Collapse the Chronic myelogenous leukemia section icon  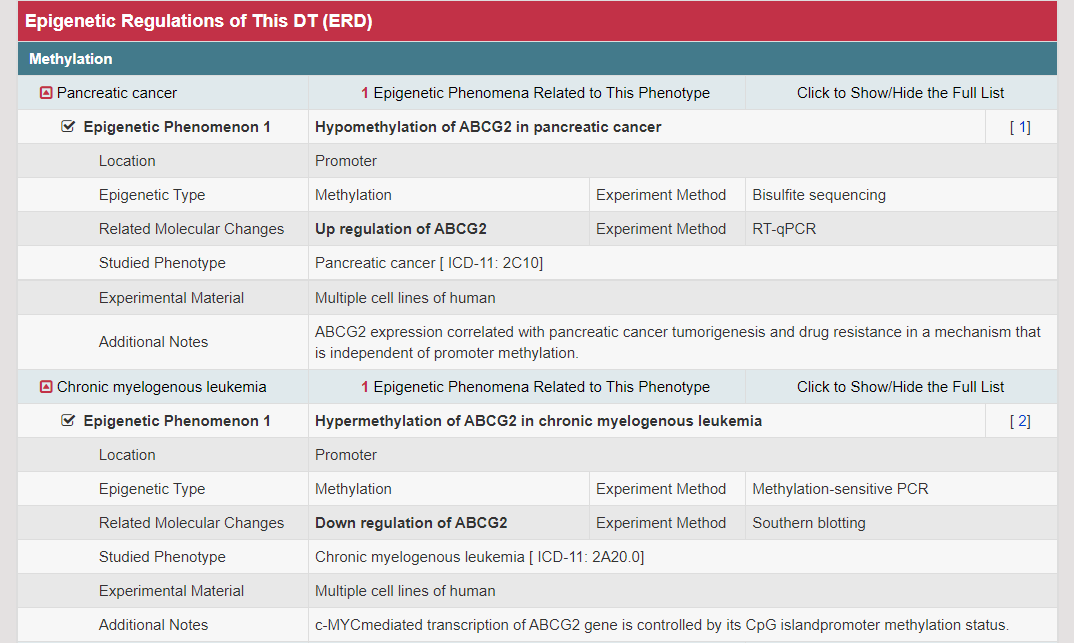point(46,387)
